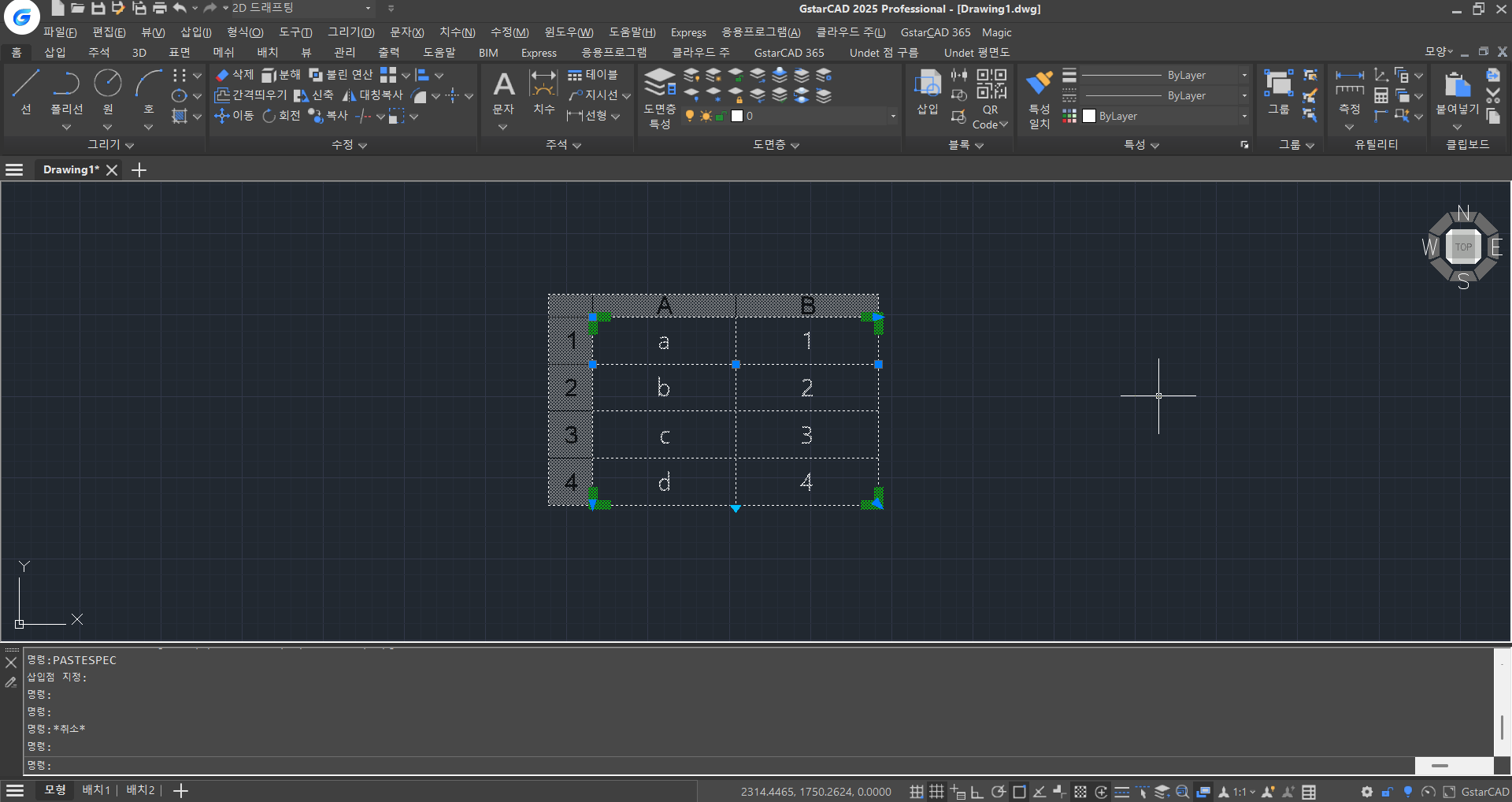Switch to the Express ribbon tab
The height and width of the screenshot is (802, 1512).
tap(539, 53)
